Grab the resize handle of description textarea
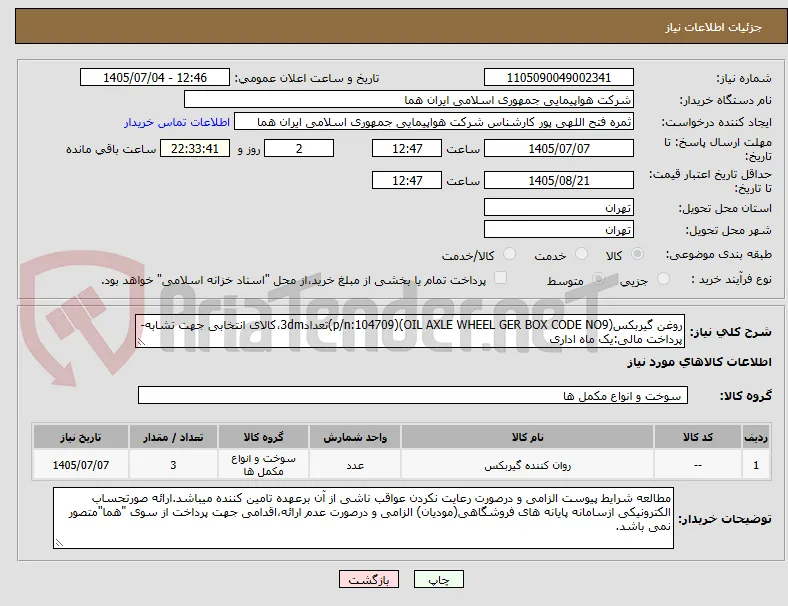Image resolution: width=788 pixels, height=606 pixels. tap(141, 342)
